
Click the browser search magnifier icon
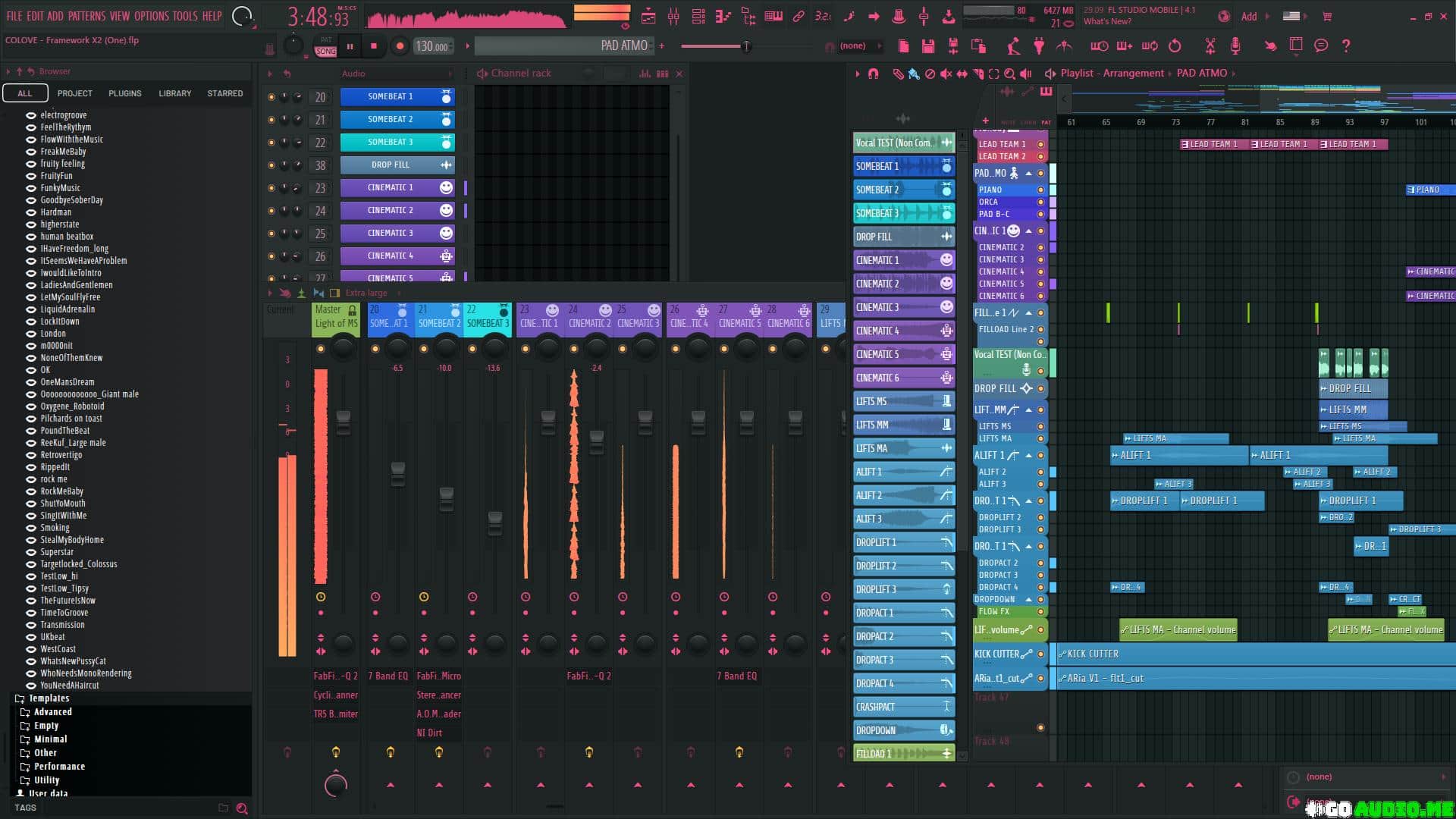pos(242,808)
